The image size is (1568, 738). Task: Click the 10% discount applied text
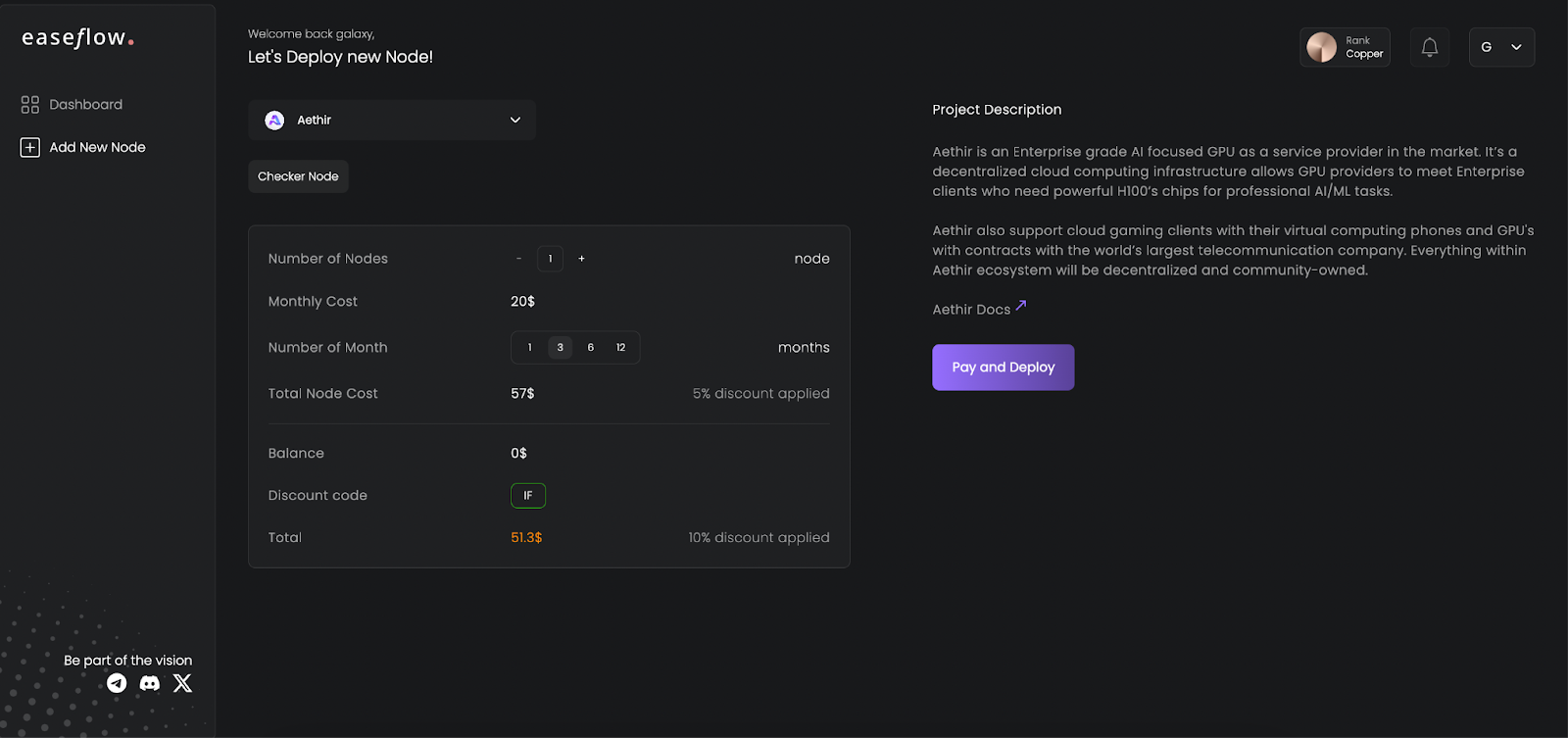pyautogui.click(x=759, y=538)
